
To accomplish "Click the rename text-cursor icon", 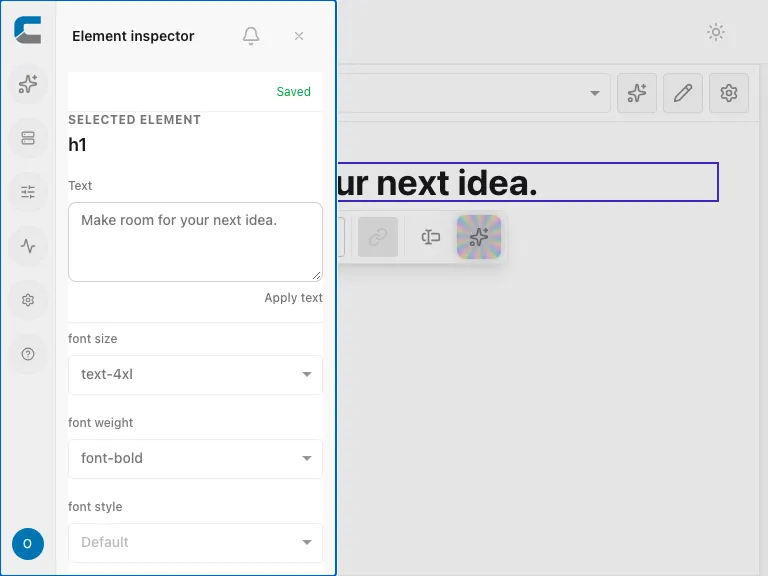I will pyautogui.click(x=431, y=237).
